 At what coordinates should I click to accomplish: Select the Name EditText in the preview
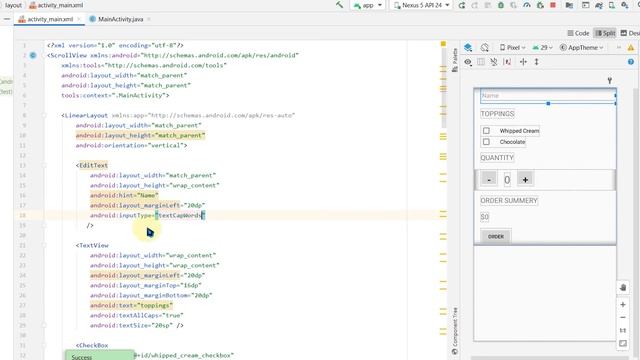[548, 96]
